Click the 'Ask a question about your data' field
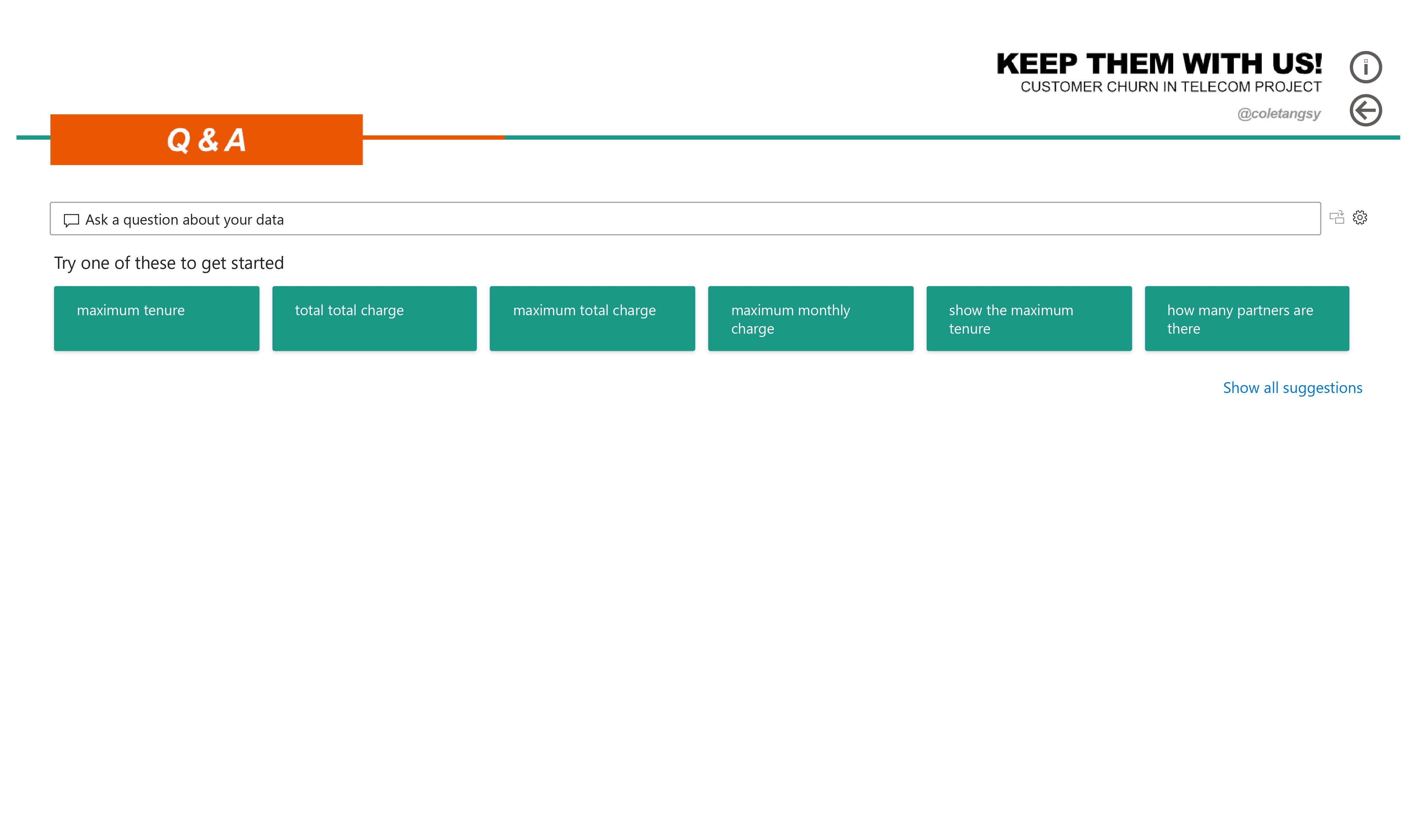The width and height of the screenshot is (1417, 840). 680,220
